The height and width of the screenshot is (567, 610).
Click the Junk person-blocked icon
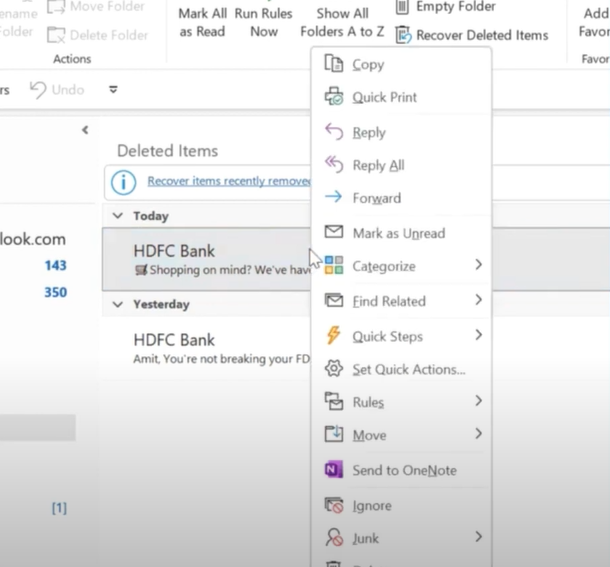[x=334, y=537]
